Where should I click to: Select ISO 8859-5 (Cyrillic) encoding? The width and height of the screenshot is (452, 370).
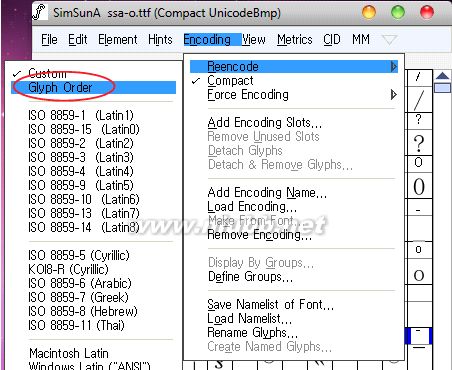(79, 256)
